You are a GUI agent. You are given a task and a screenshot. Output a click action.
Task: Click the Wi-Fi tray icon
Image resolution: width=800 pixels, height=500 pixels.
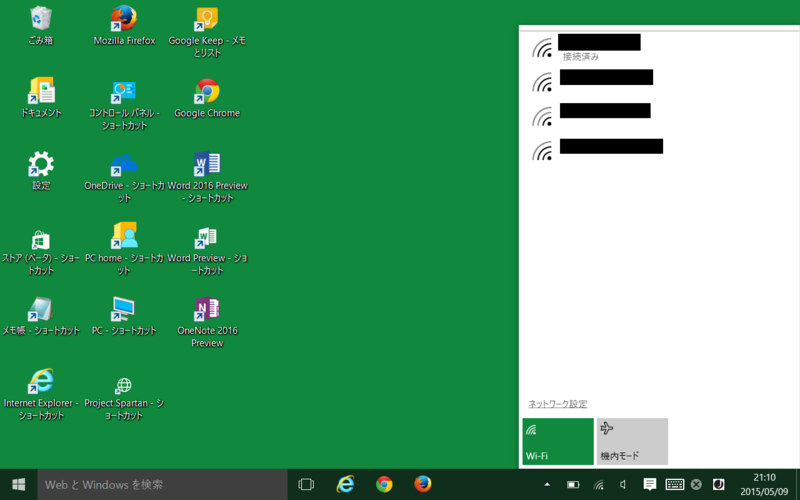click(x=599, y=484)
